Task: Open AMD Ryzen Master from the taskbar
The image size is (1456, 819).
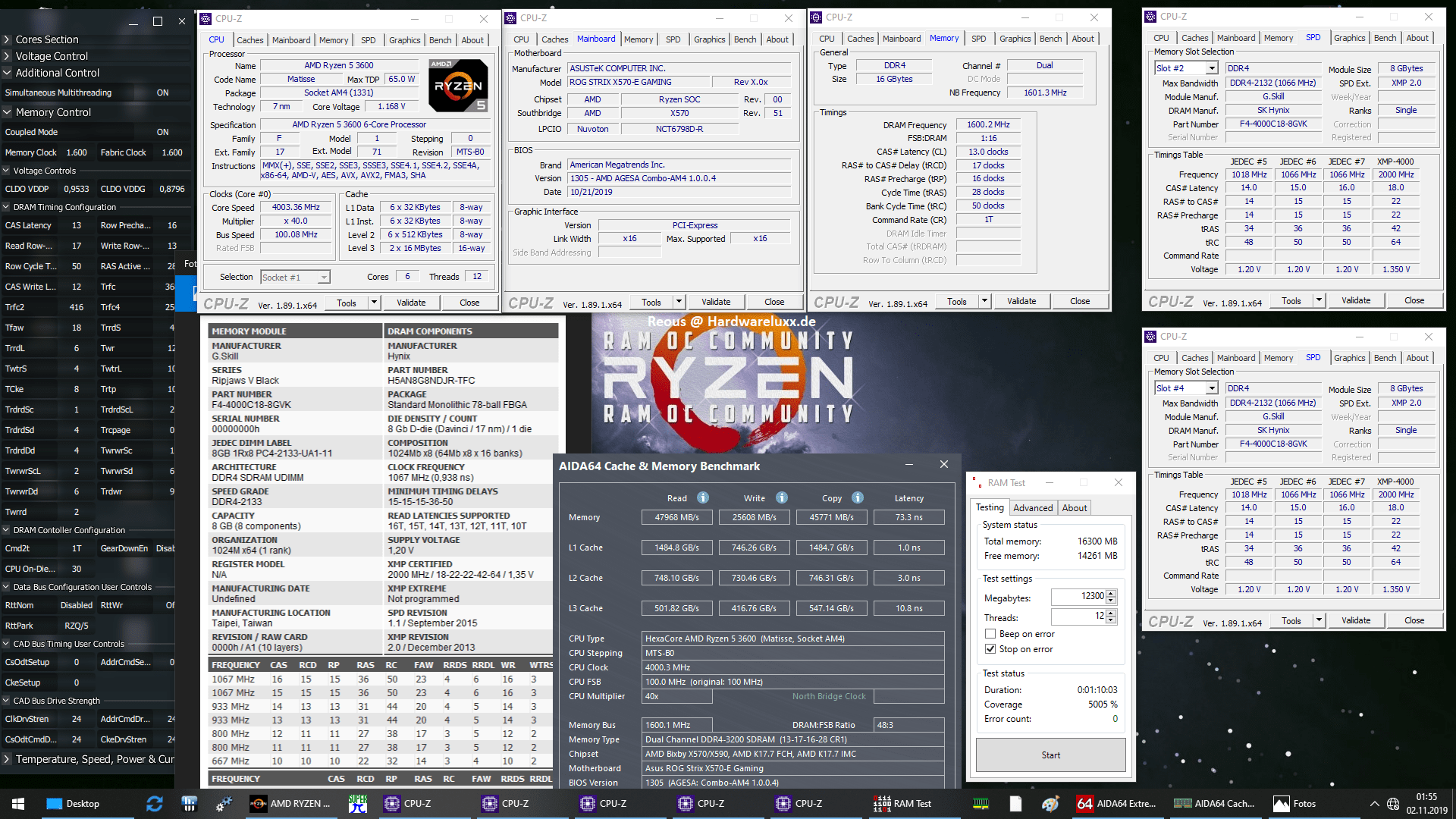Action: click(292, 804)
